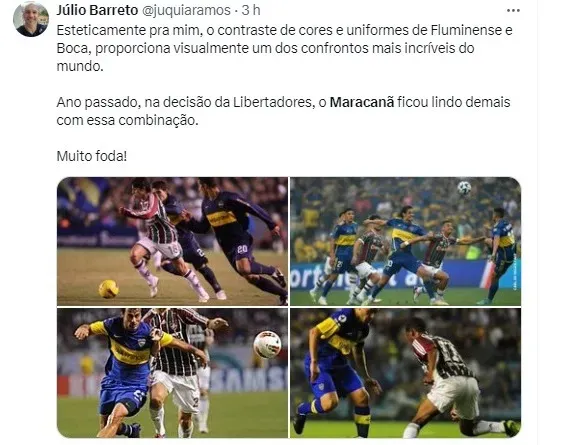This screenshot has height=445, width=563.
Task: Click the paragraph starting with Ano passado
Action: tap(283, 111)
